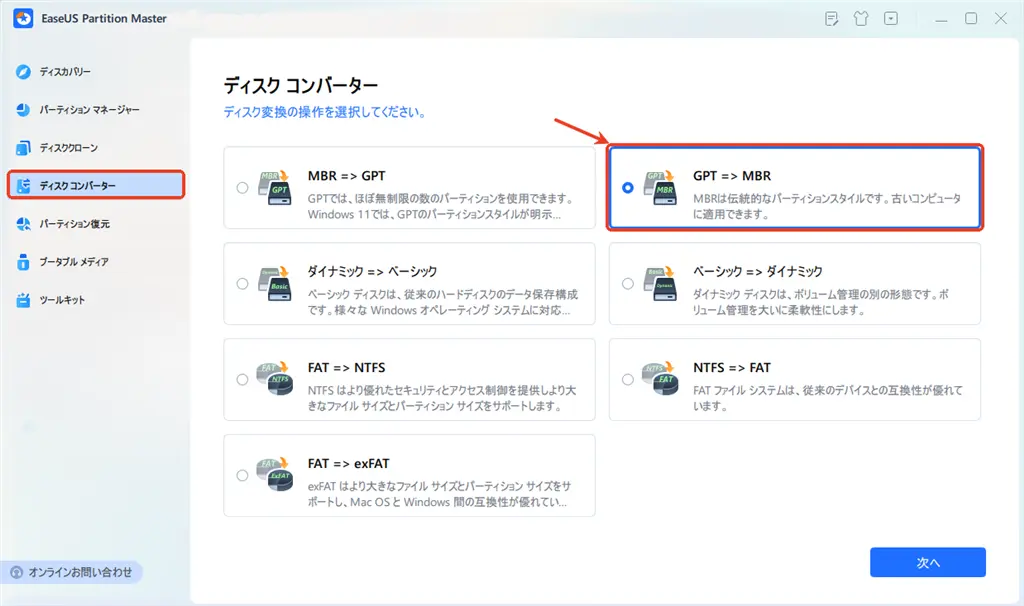Open the EaseUS Partition Master app menu icon
The image size is (1024, 606).
coord(22,18)
